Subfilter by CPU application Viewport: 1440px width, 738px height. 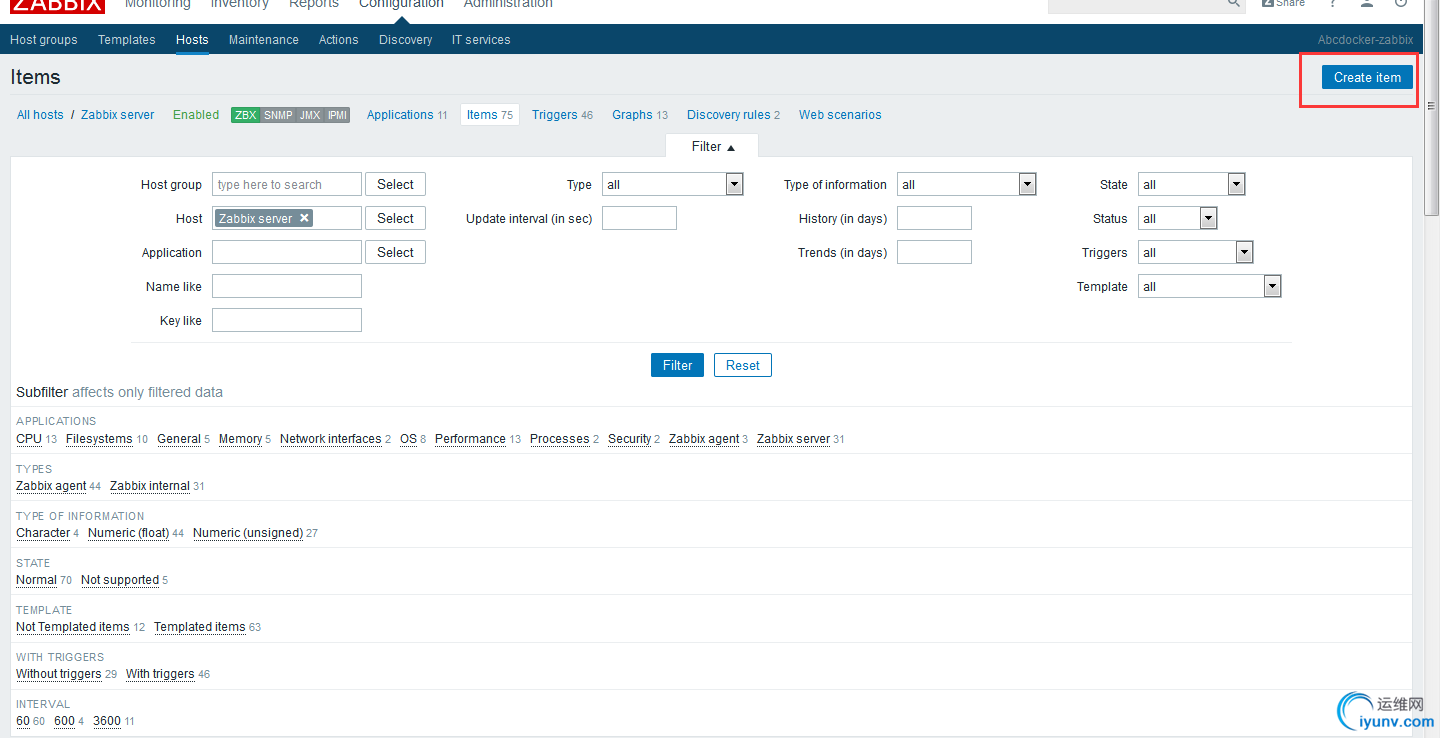[x=29, y=439]
